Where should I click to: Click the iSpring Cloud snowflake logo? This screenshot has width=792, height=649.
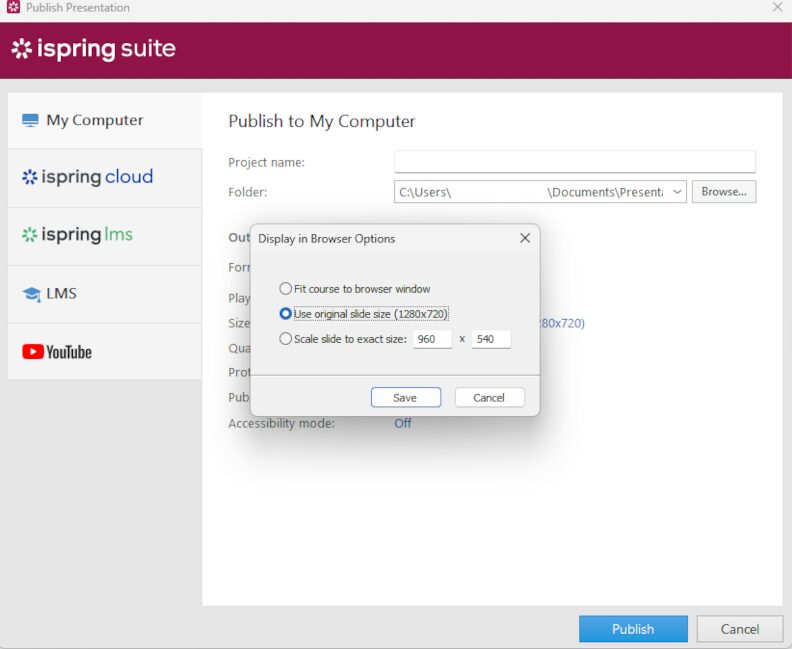coord(30,177)
